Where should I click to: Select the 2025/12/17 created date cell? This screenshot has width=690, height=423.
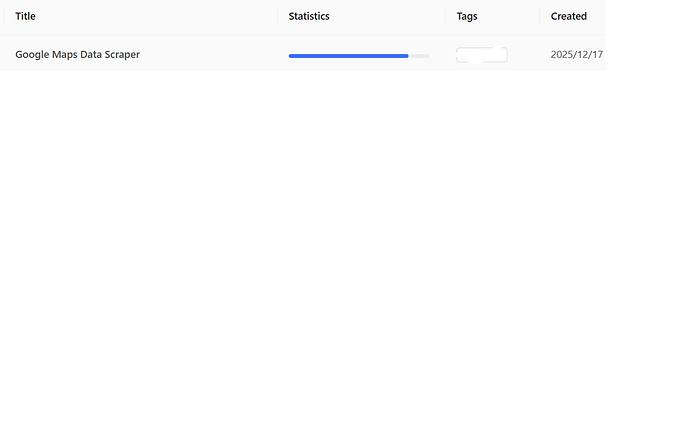coord(577,54)
